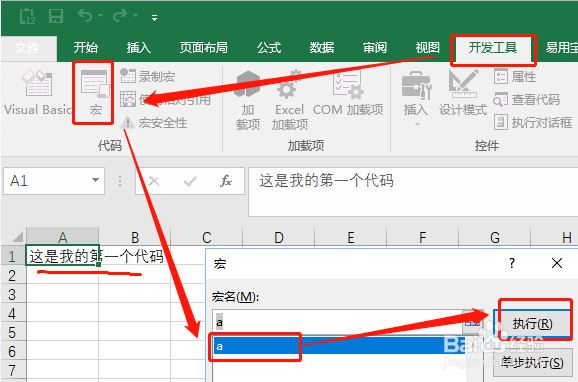The image size is (578, 382).
Task: Customize the quick access toolbar
Action: (x=154, y=17)
